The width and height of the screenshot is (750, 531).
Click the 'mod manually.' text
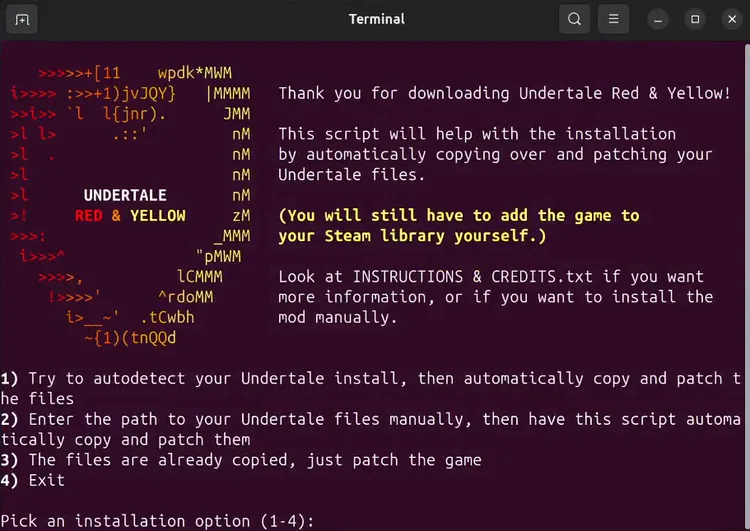coord(338,318)
